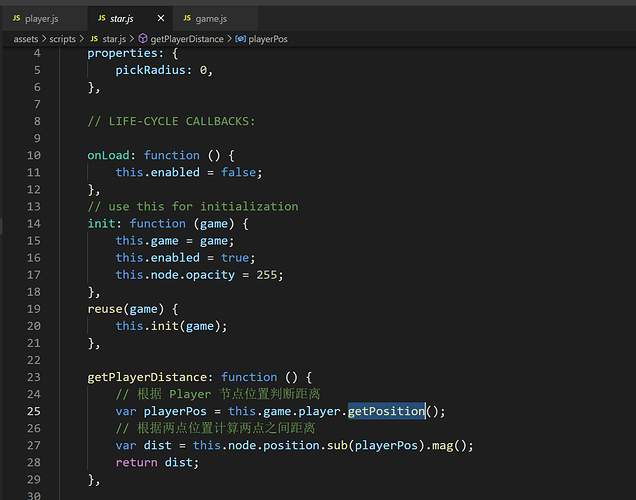Click Chinese comment on line 24
Screen dimensions: 636x500
click(x=218, y=394)
